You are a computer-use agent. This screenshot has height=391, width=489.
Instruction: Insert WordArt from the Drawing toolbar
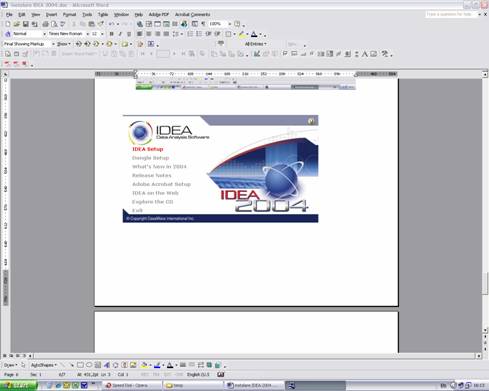pyautogui.click(x=107, y=365)
